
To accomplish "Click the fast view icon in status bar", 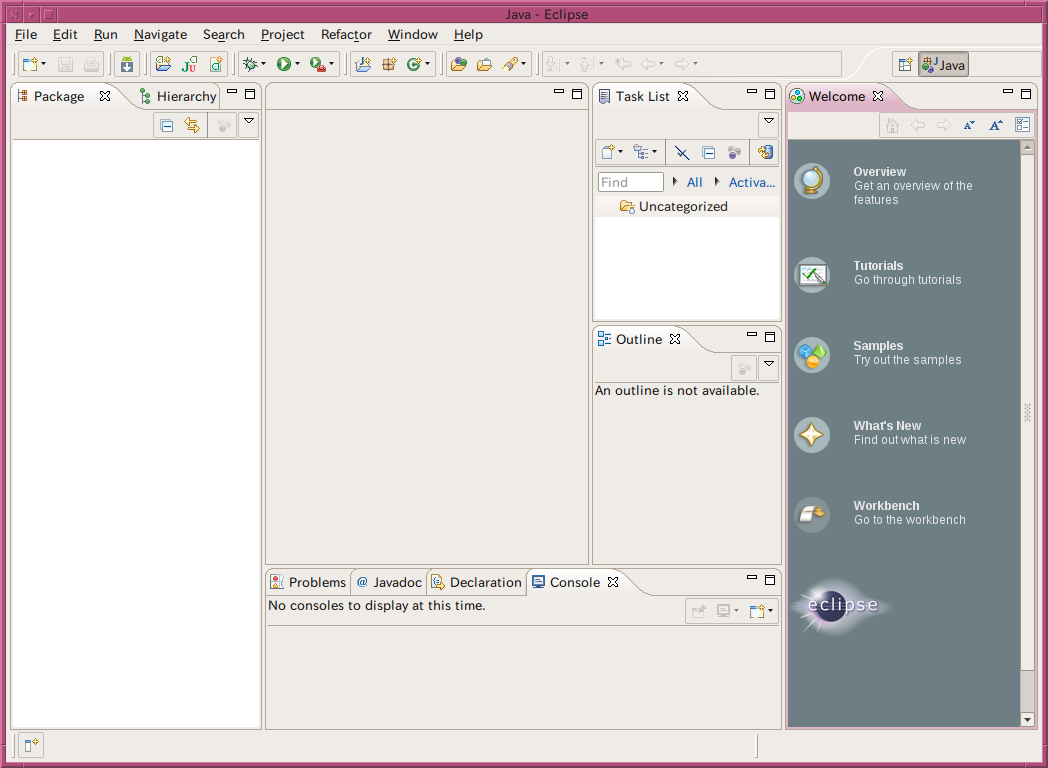I will tap(31, 745).
